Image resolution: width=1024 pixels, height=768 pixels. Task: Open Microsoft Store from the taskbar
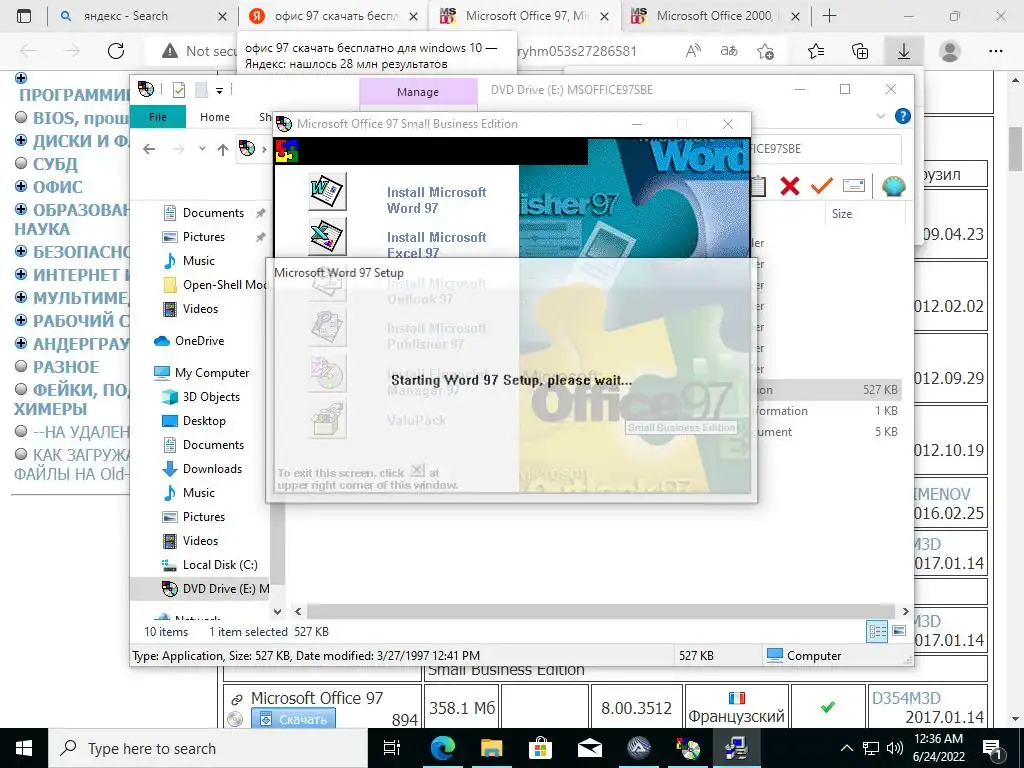[x=541, y=748]
